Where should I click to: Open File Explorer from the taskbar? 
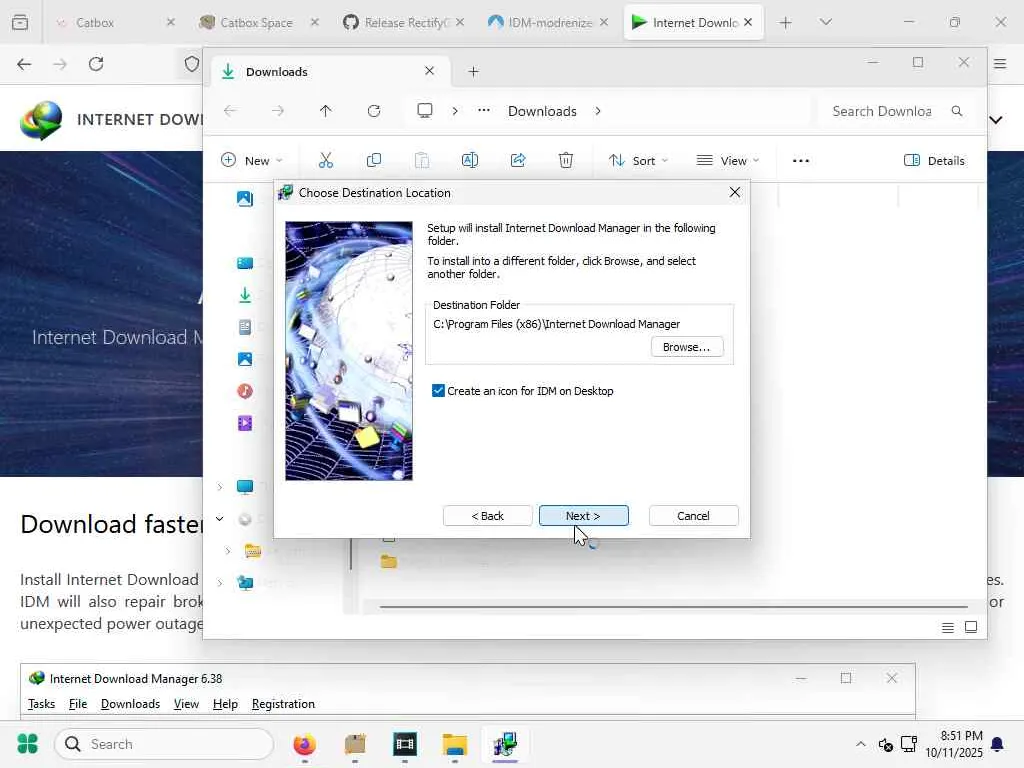coord(455,744)
